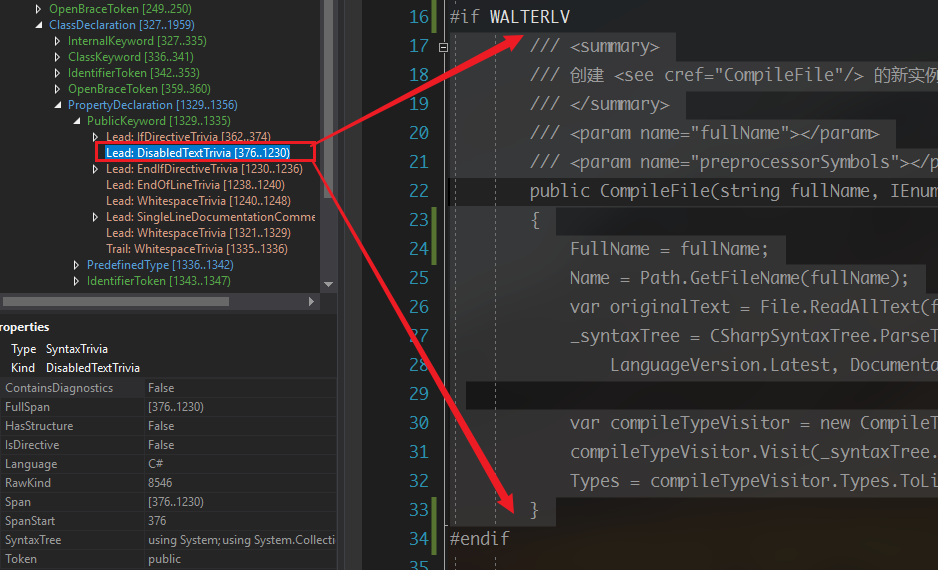Click the var compileTypeVisitor code line
This screenshot has height=570, width=938.
click(754, 423)
